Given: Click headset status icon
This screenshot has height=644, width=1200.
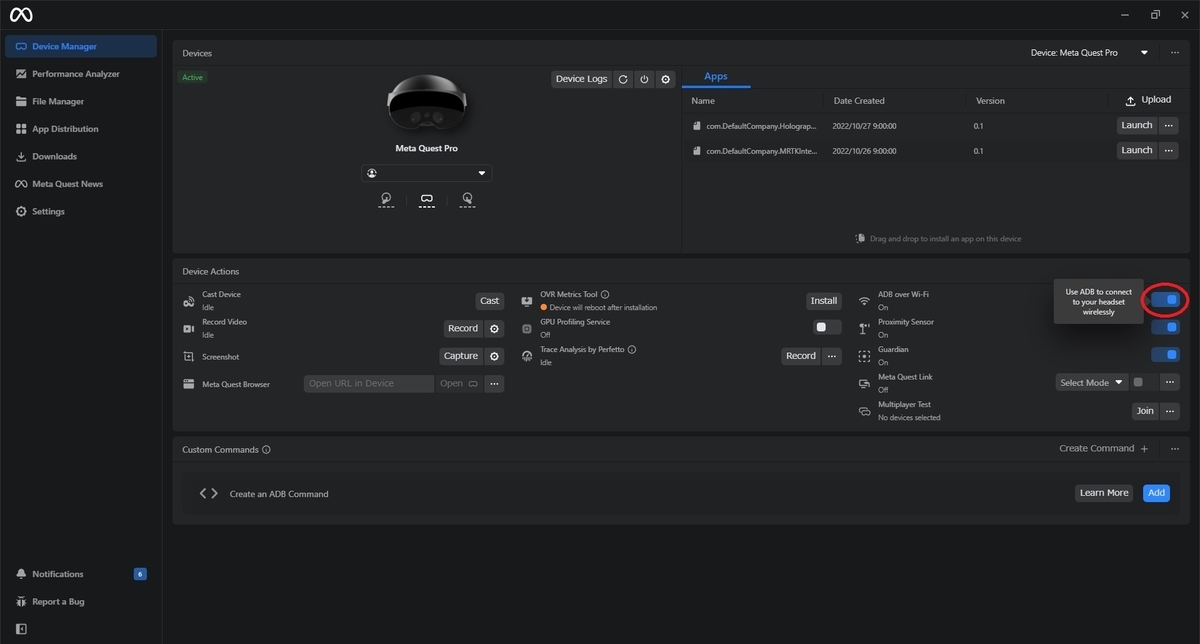Looking at the screenshot, I should coord(427,200).
